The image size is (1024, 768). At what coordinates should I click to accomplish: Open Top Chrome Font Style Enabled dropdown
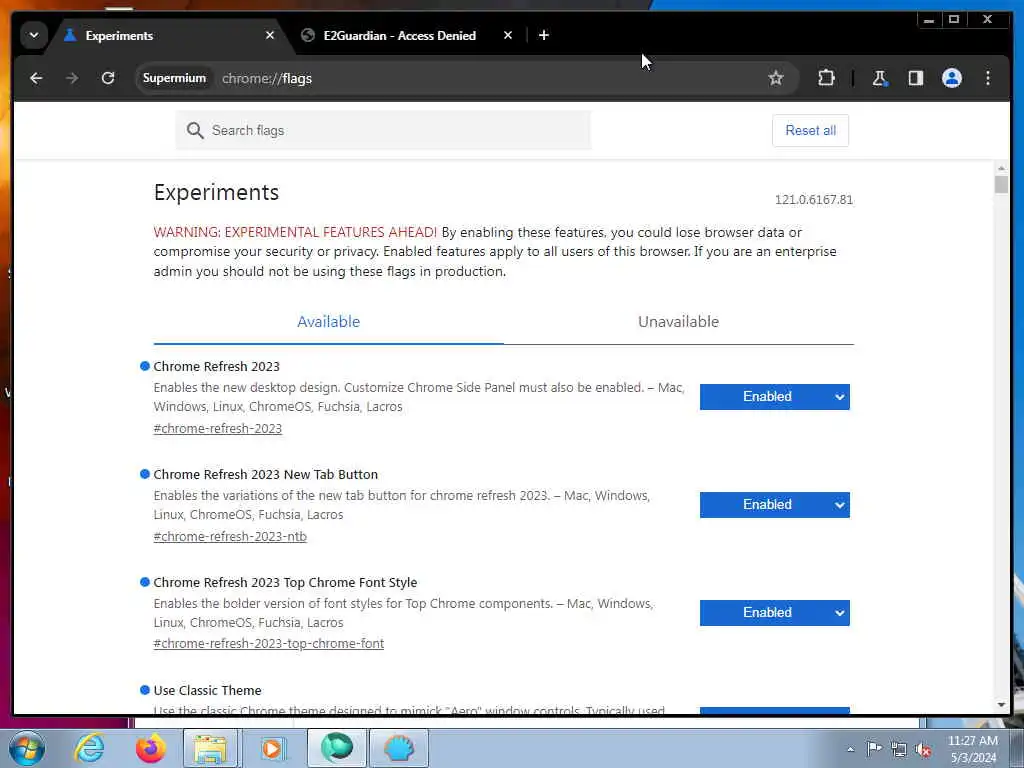pyautogui.click(x=775, y=613)
